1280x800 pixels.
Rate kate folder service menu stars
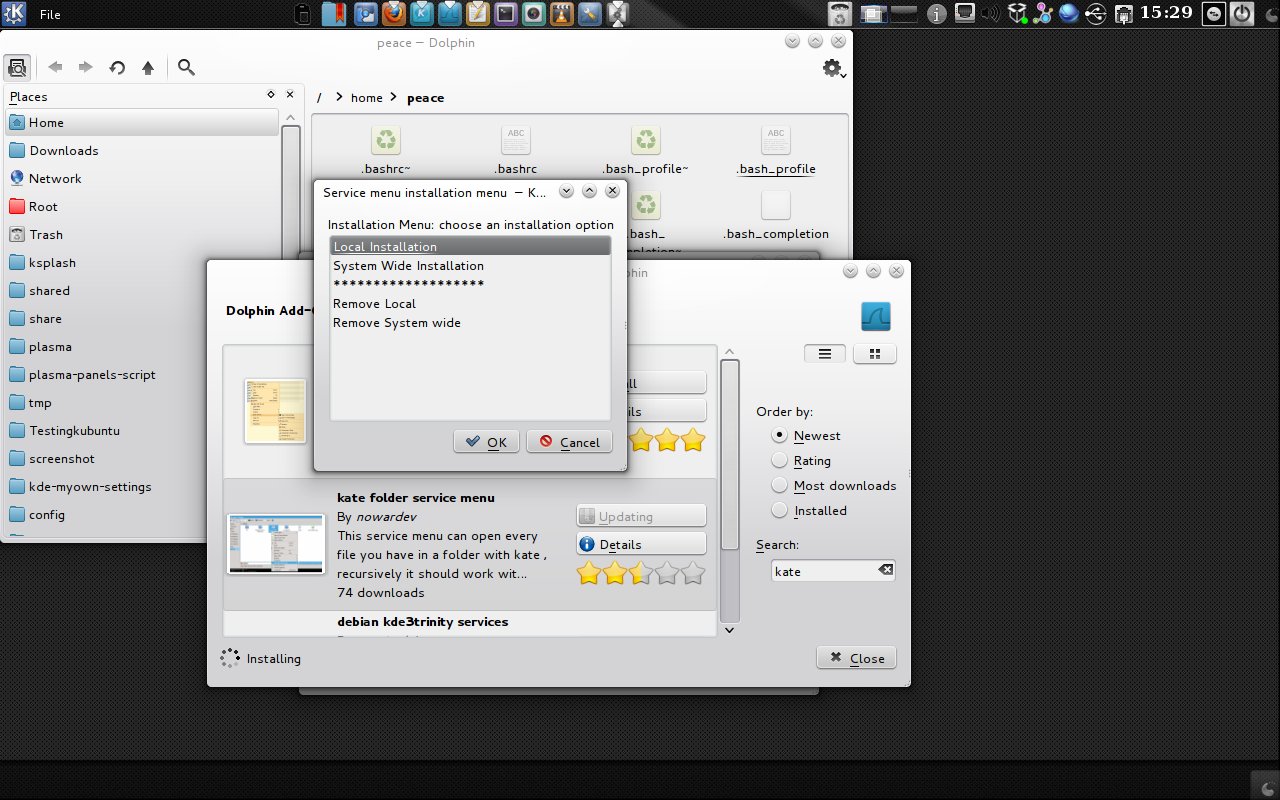tap(641, 573)
